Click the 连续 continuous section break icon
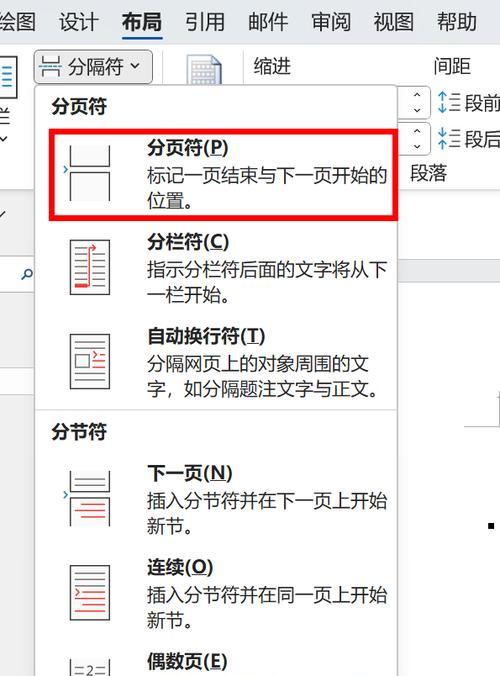500x676 pixels. (x=90, y=592)
